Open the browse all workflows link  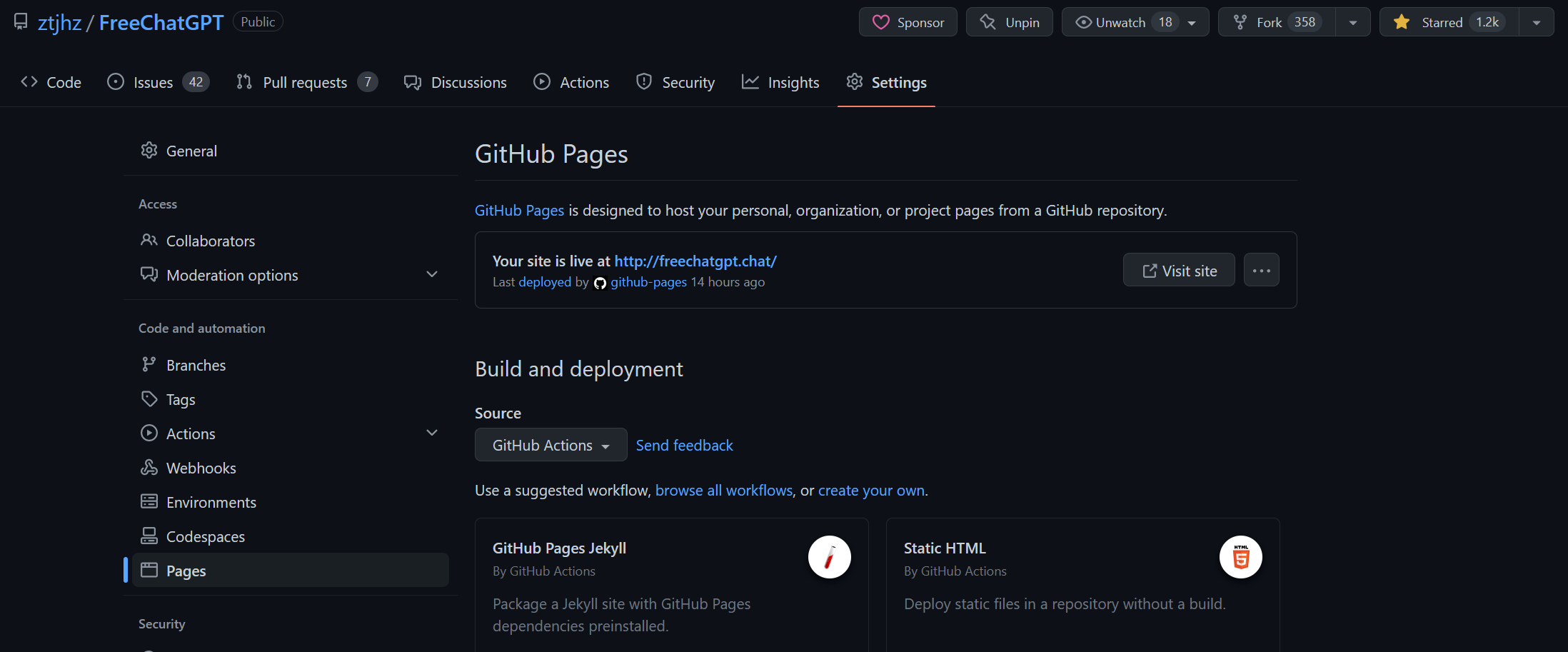tap(723, 490)
